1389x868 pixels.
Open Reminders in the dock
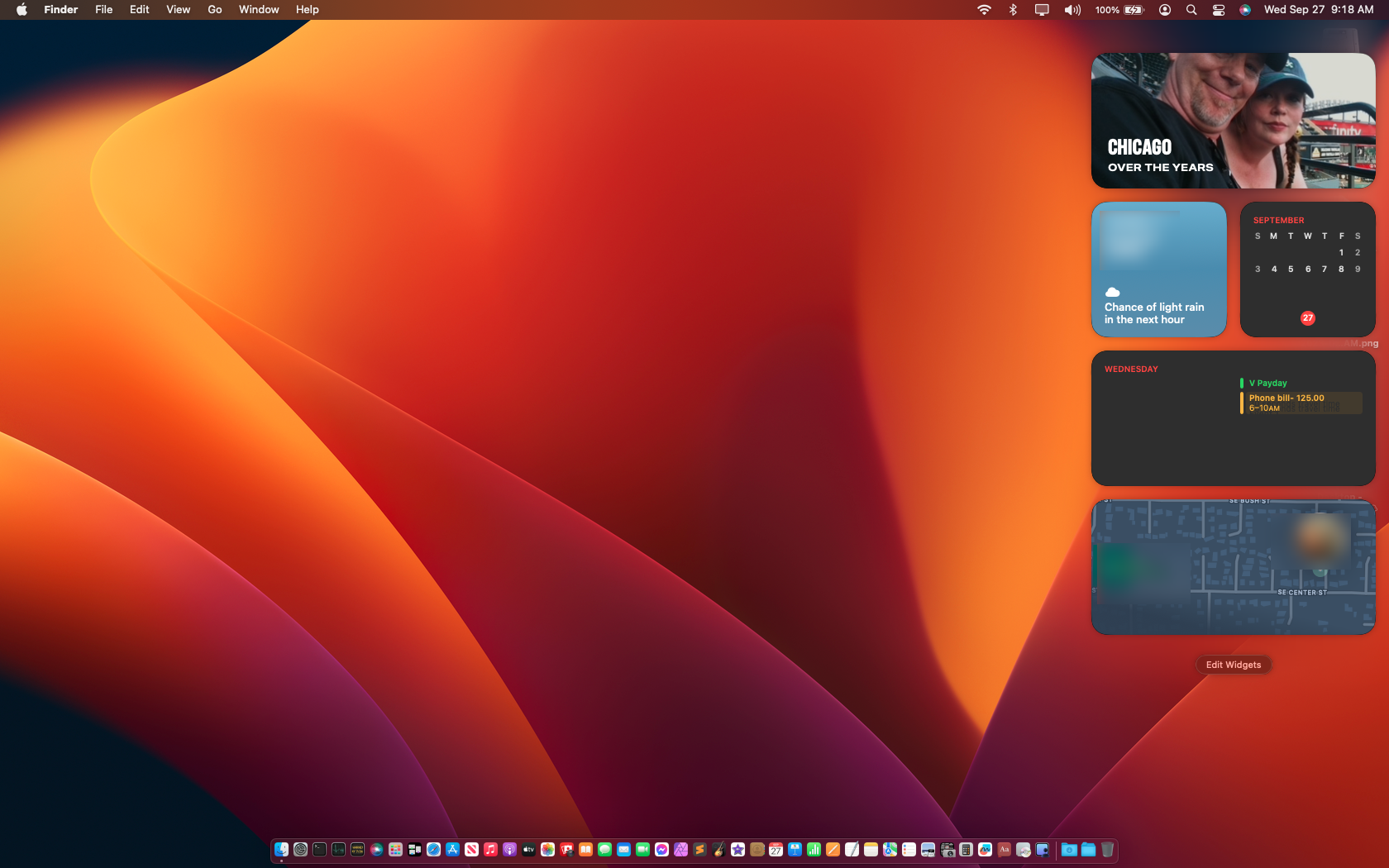[x=909, y=849]
